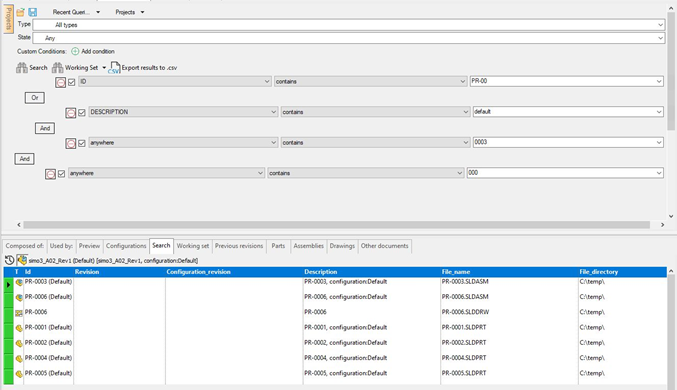
Task: Open the operator dropdown on the ID row
Action: [462, 81]
